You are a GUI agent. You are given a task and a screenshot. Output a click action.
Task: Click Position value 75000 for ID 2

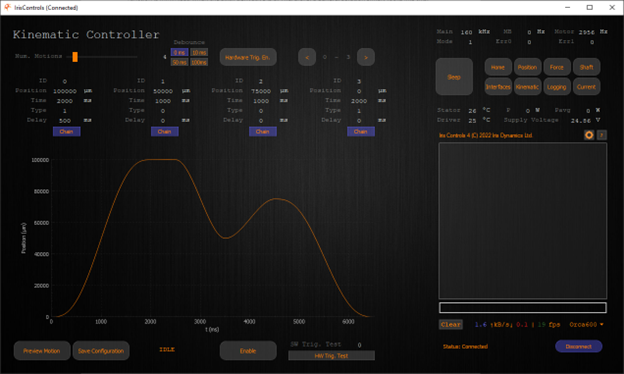(x=261, y=91)
